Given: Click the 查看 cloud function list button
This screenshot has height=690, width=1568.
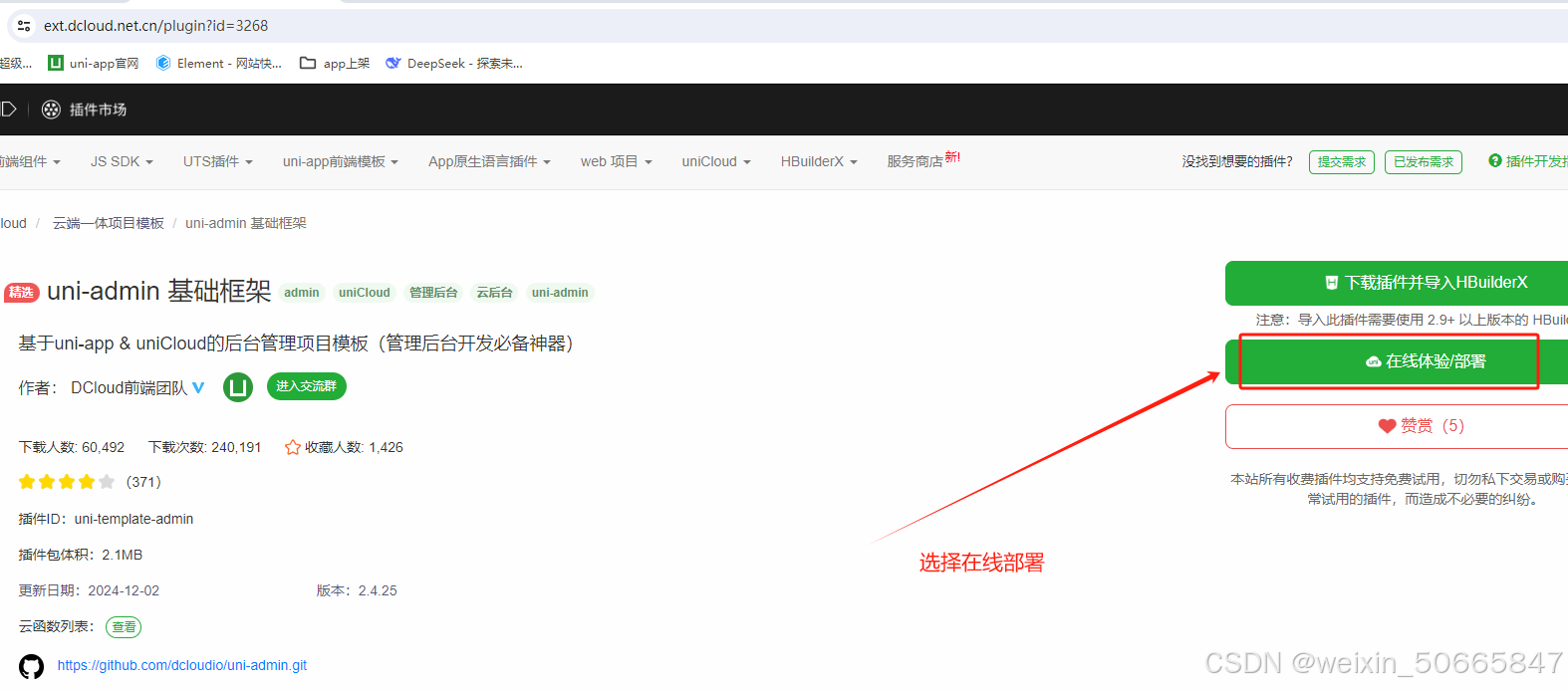Looking at the screenshot, I should tap(124, 627).
